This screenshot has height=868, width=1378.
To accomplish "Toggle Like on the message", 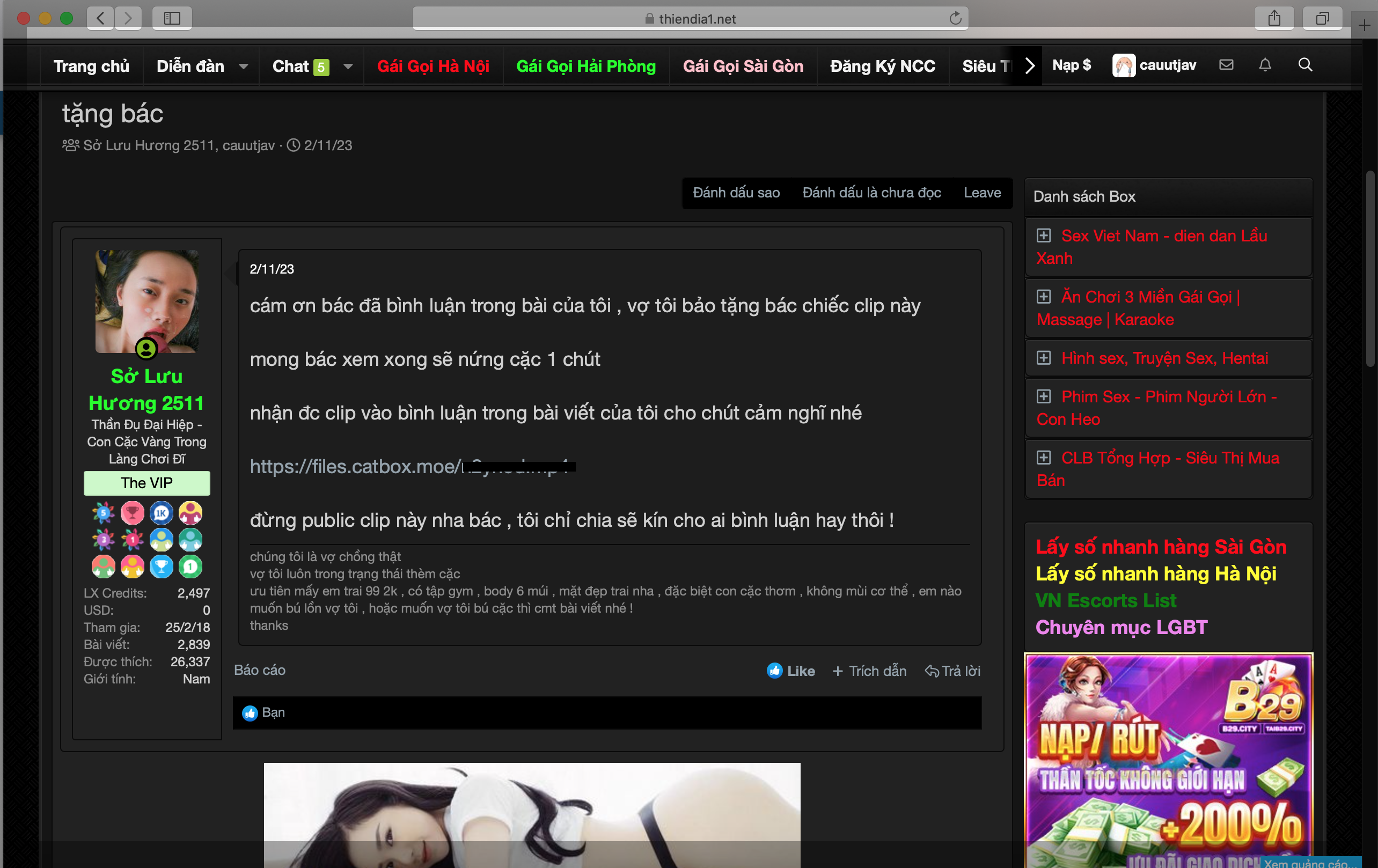I will 791,671.
